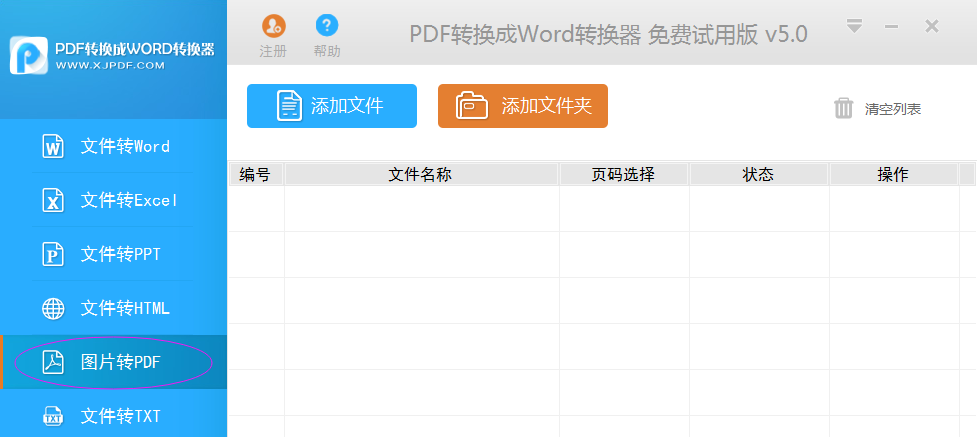977x437 pixels.
Task: Click the trash can icon
Action: (843, 108)
